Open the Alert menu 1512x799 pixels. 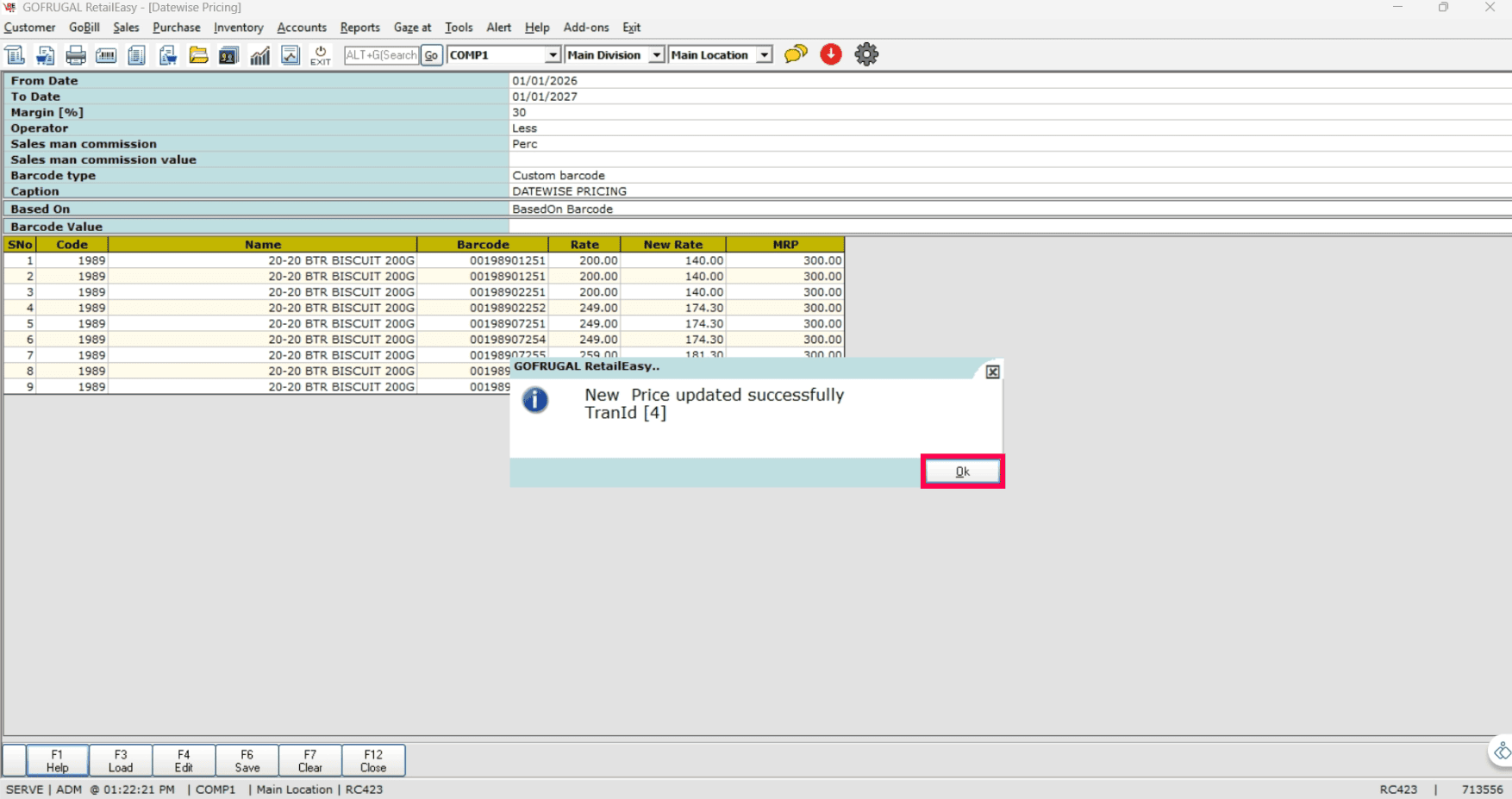click(499, 28)
